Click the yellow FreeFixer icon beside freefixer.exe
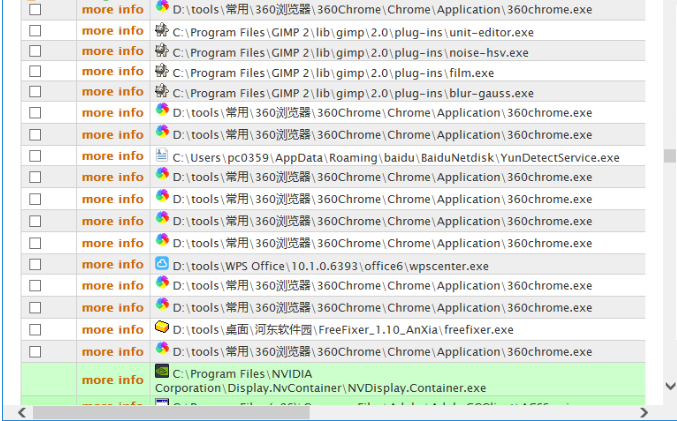The image size is (677, 421). pos(162,327)
